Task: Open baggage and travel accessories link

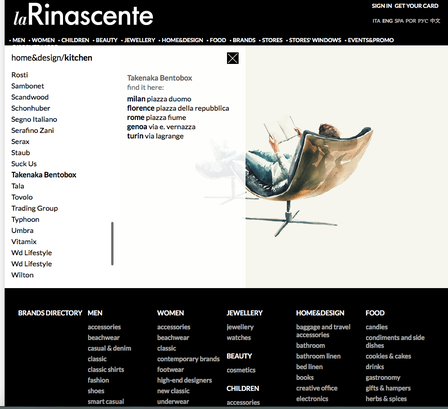Action: pos(323,331)
